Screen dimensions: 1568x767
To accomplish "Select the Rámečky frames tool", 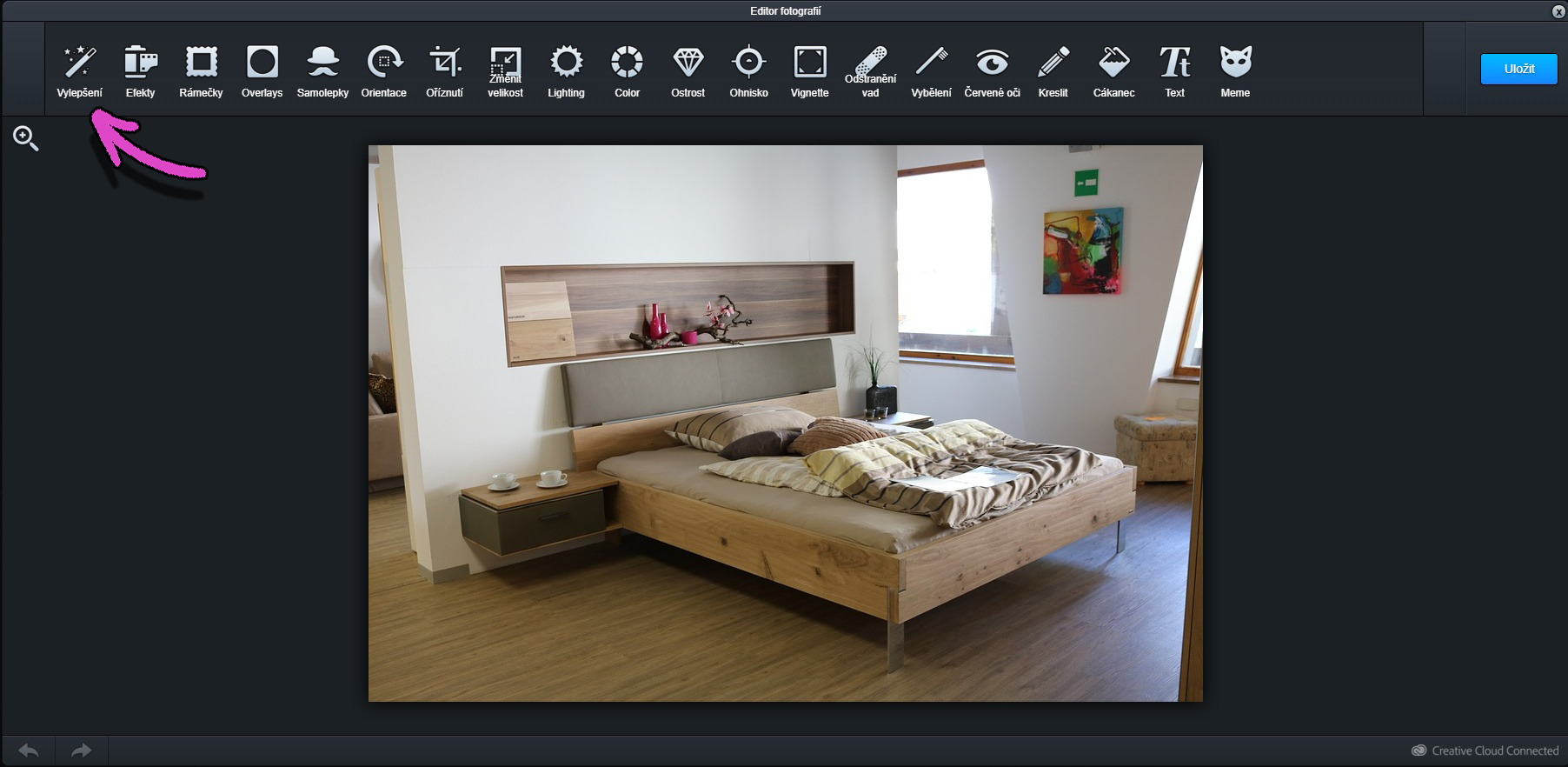I will coord(201,71).
